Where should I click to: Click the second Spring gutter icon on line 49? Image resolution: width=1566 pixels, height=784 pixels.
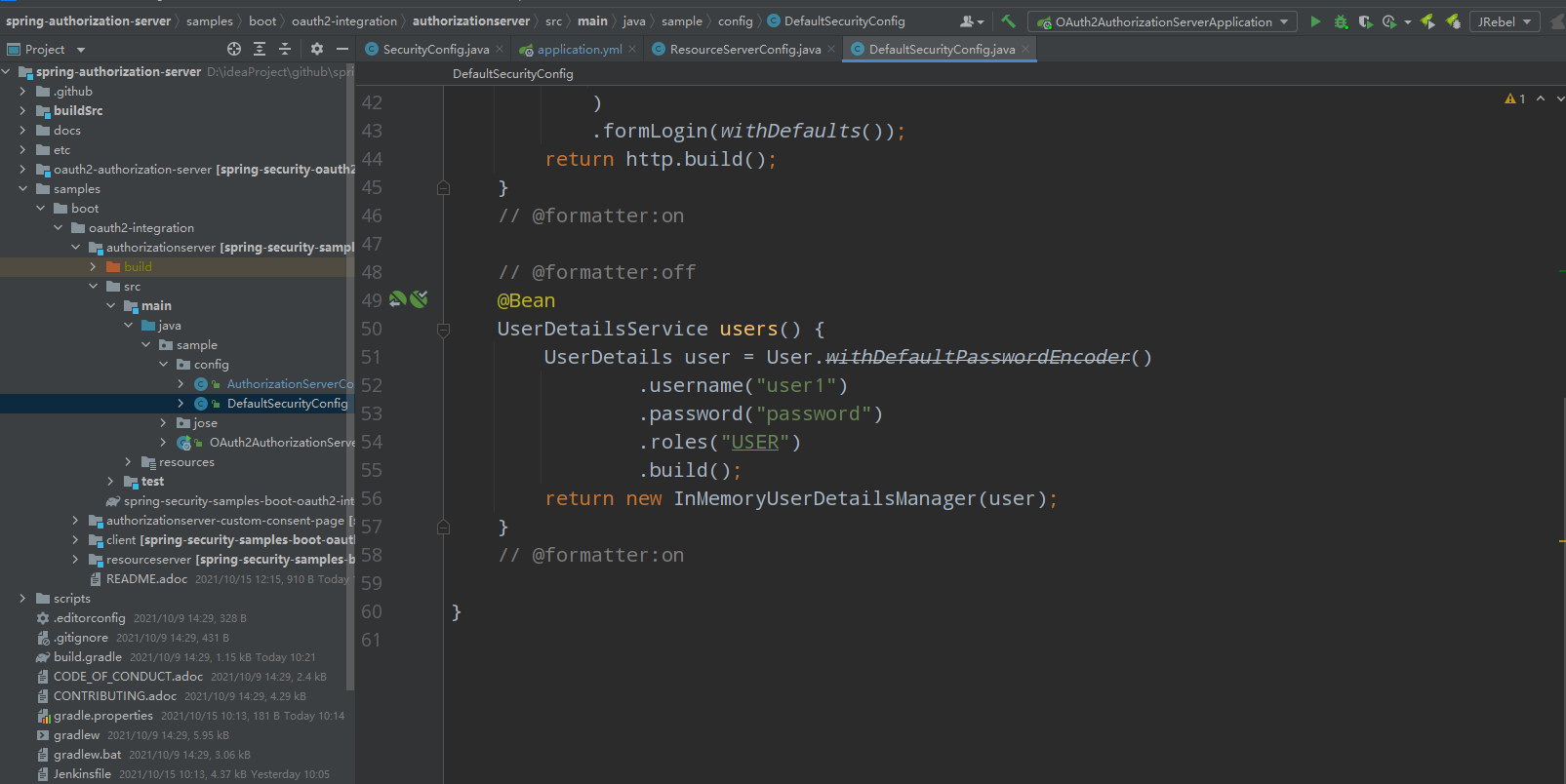(x=420, y=299)
